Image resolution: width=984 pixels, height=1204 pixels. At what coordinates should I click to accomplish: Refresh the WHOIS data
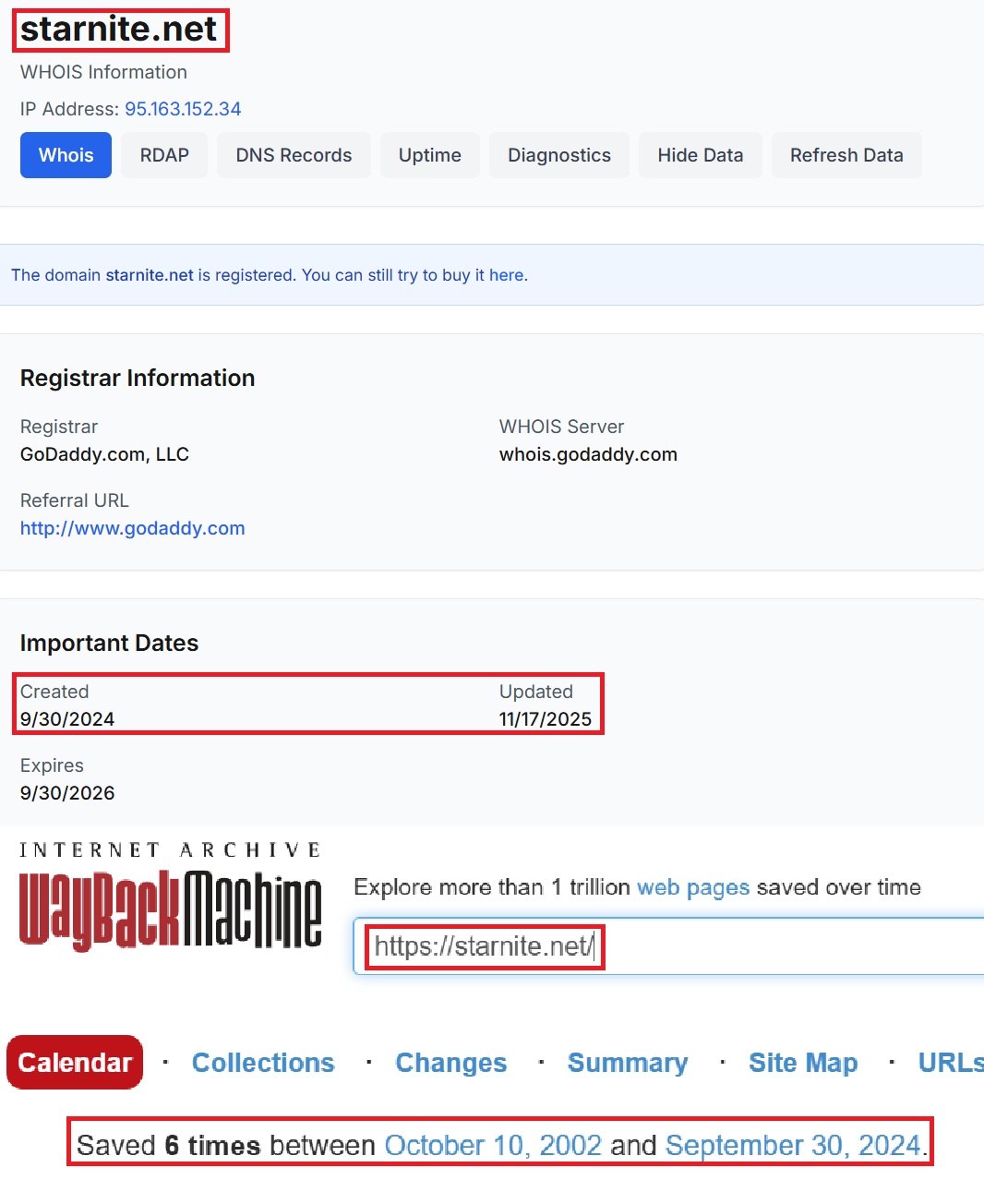click(846, 155)
